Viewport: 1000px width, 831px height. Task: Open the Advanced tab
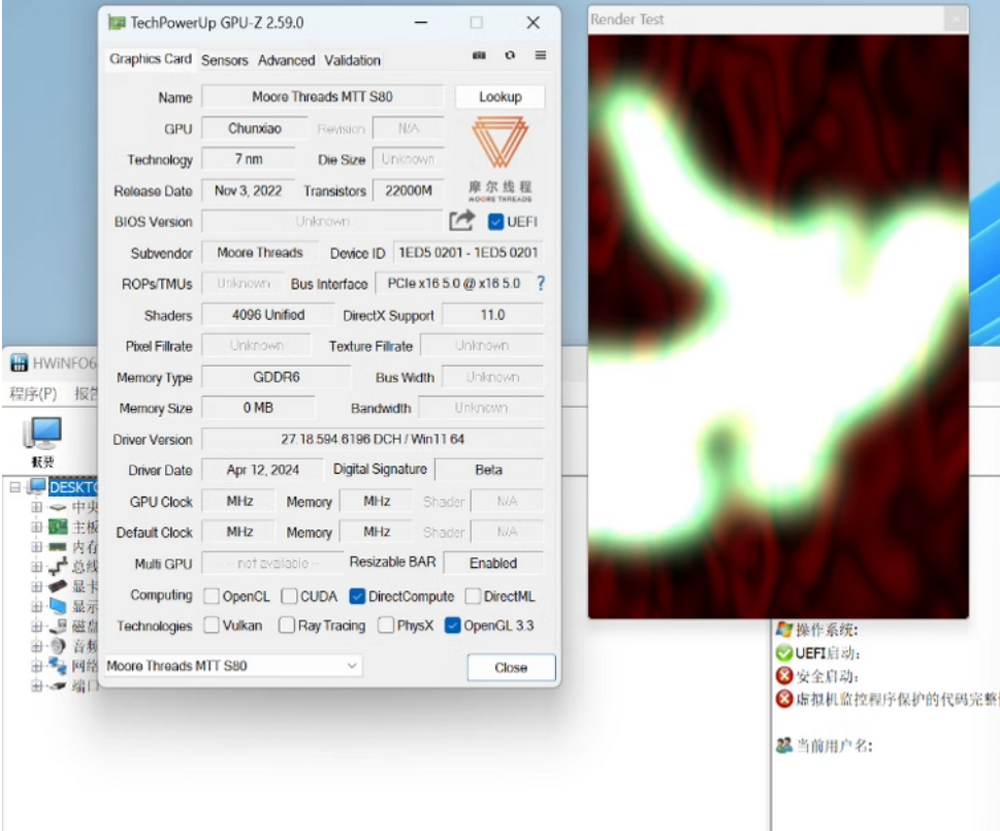286,61
